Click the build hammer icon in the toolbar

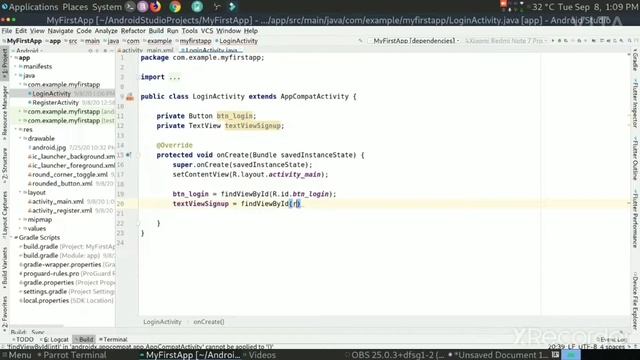click(360, 41)
